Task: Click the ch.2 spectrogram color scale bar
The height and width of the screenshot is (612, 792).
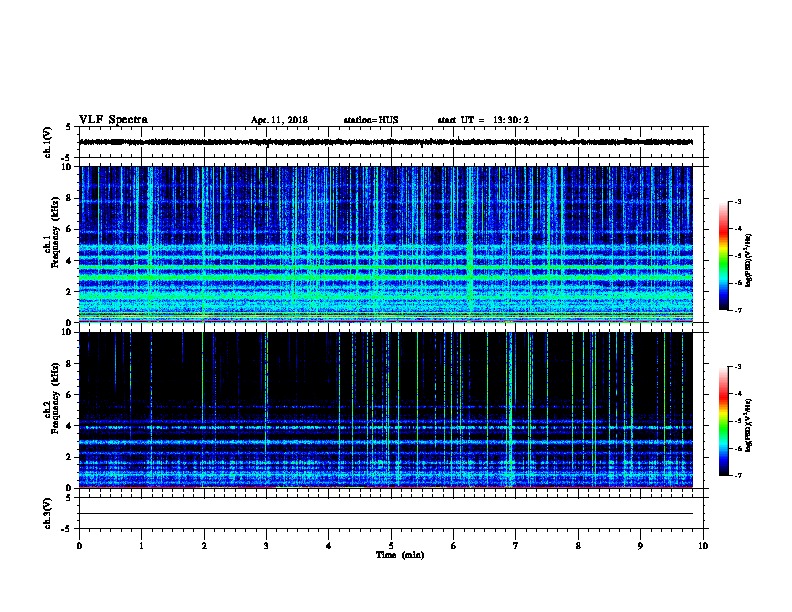Action: point(723,421)
